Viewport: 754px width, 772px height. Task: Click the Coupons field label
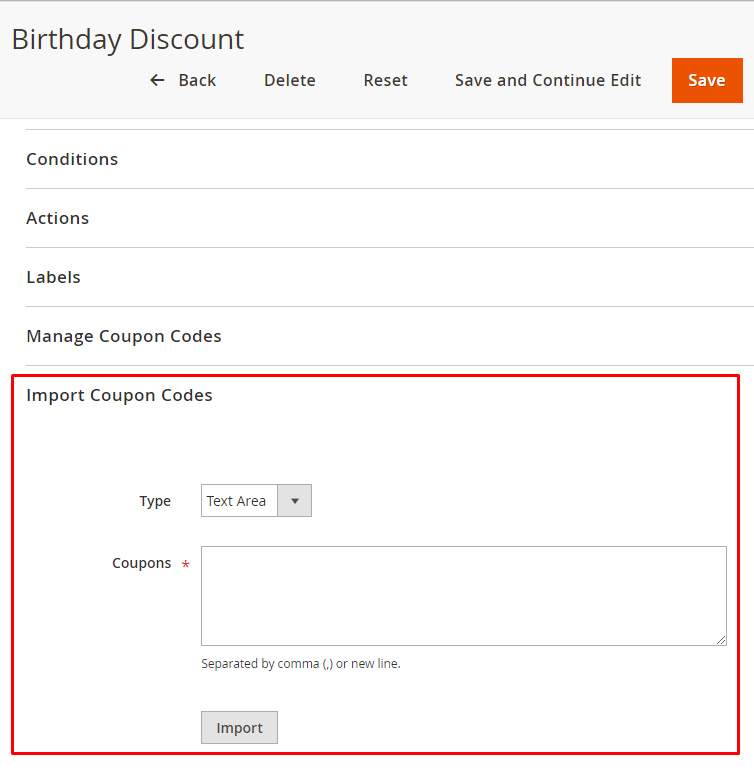click(x=141, y=563)
